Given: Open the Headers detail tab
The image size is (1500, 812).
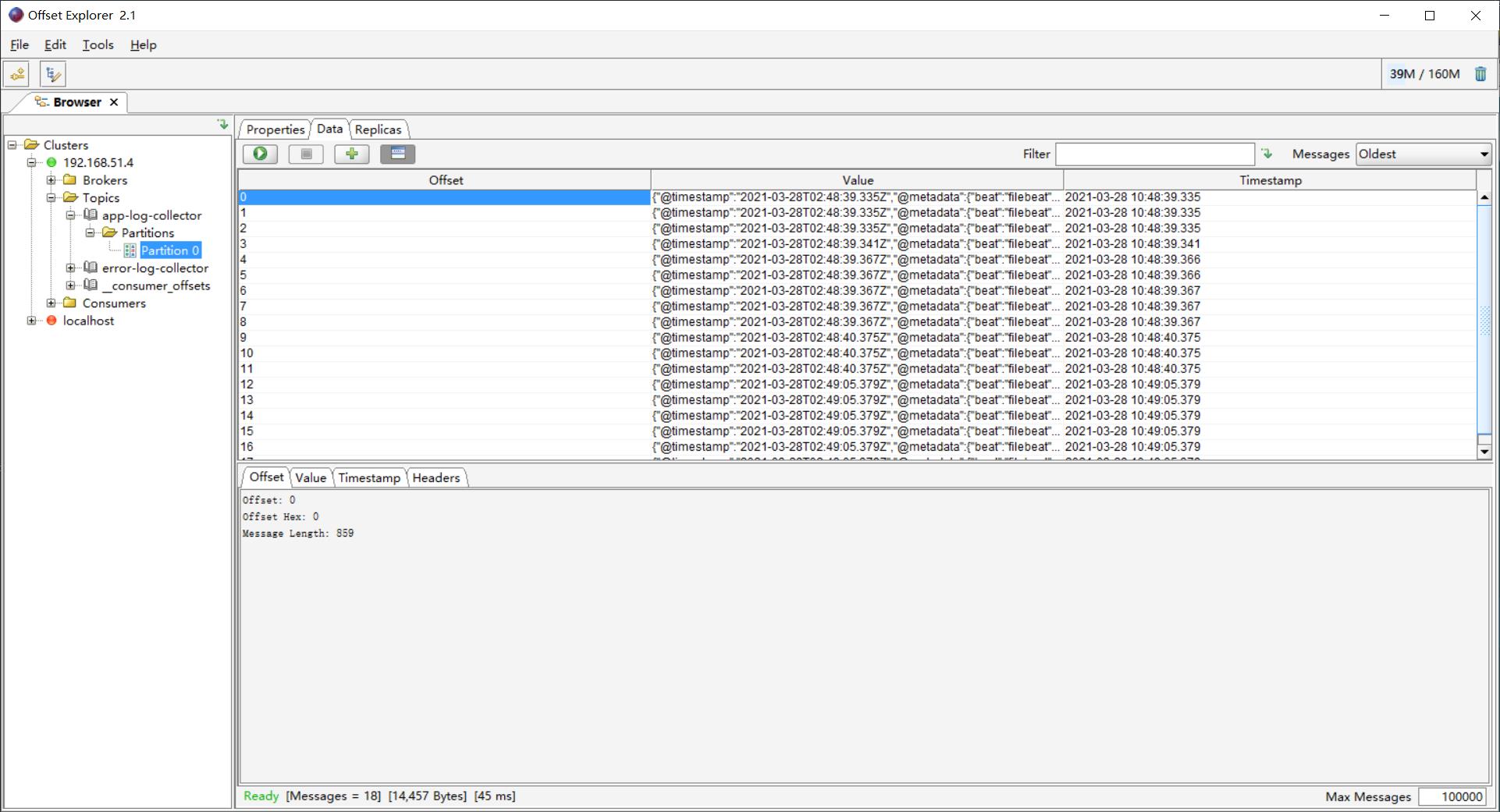Looking at the screenshot, I should [435, 477].
